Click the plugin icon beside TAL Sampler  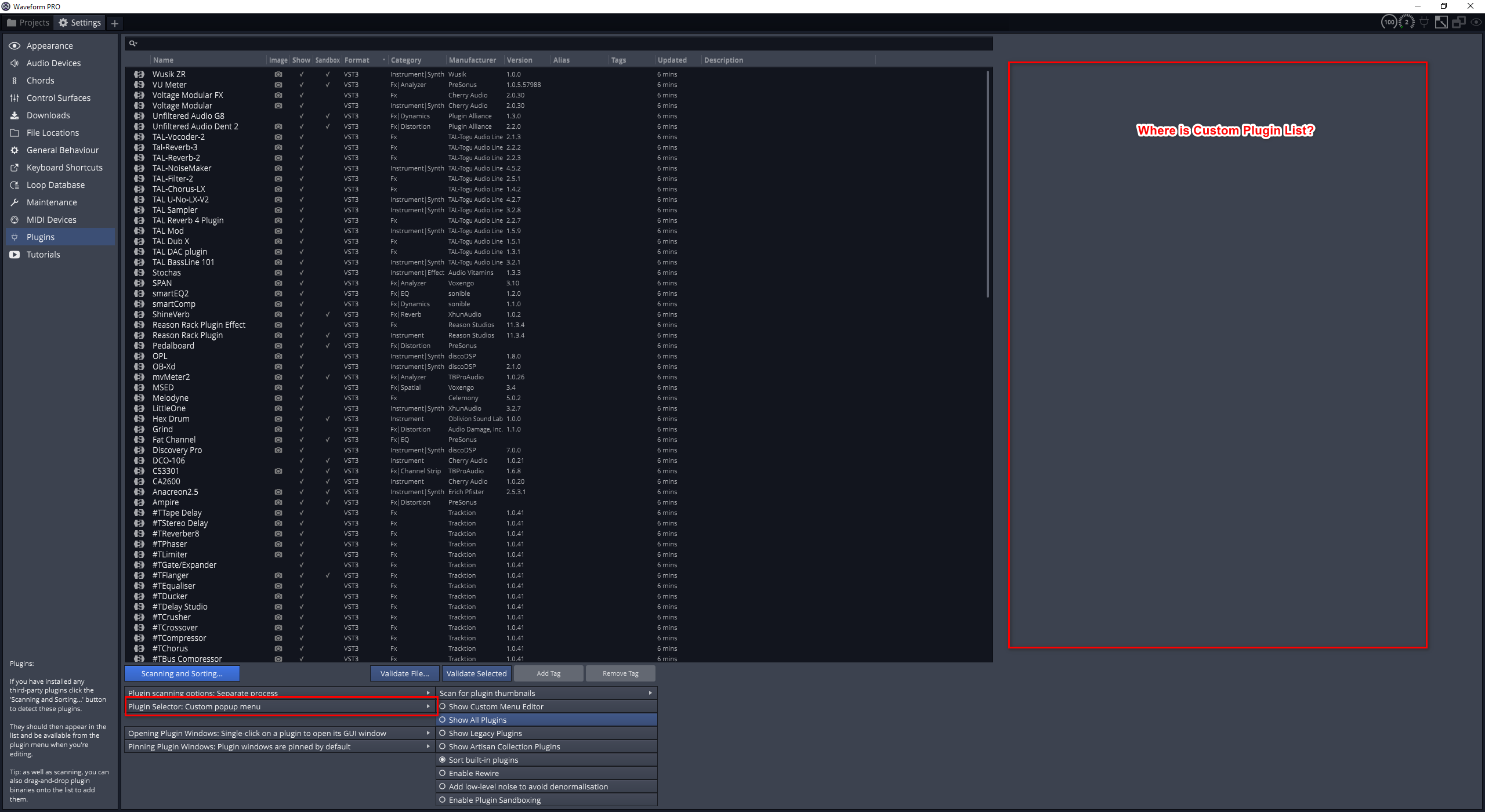coord(139,210)
